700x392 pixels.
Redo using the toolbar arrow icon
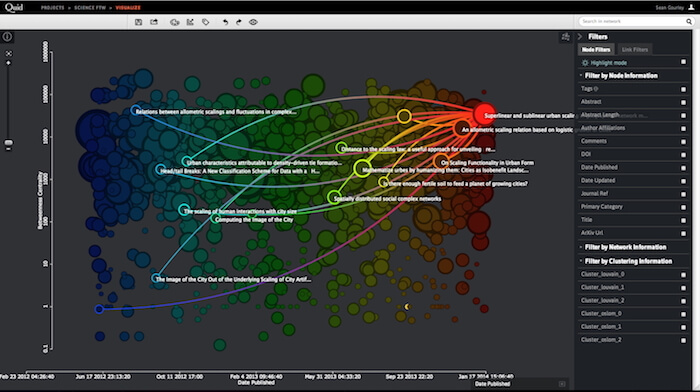(239, 22)
